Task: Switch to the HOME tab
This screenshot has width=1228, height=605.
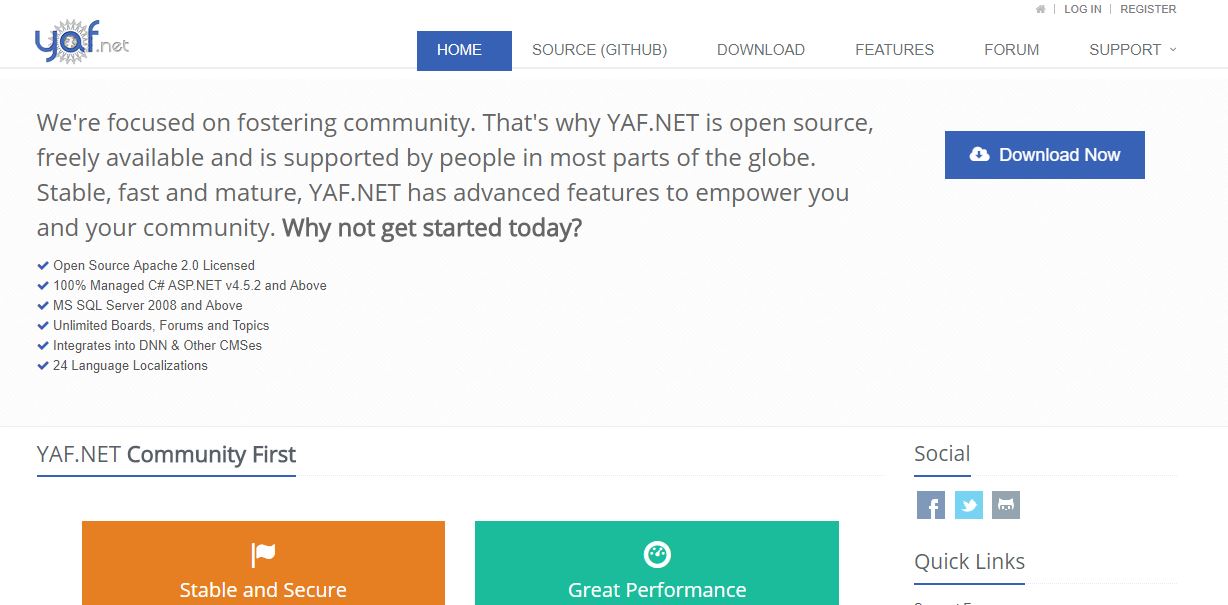Action: (459, 49)
